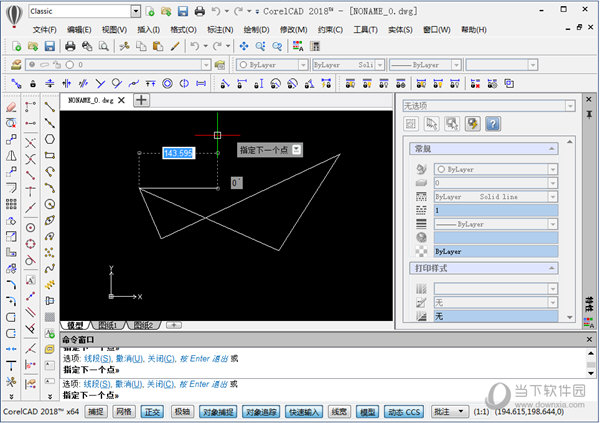Open ByLayer line color dropdown in properties panel
The height and width of the screenshot is (423, 600).
pyautogui.click(x=495, y=170)
